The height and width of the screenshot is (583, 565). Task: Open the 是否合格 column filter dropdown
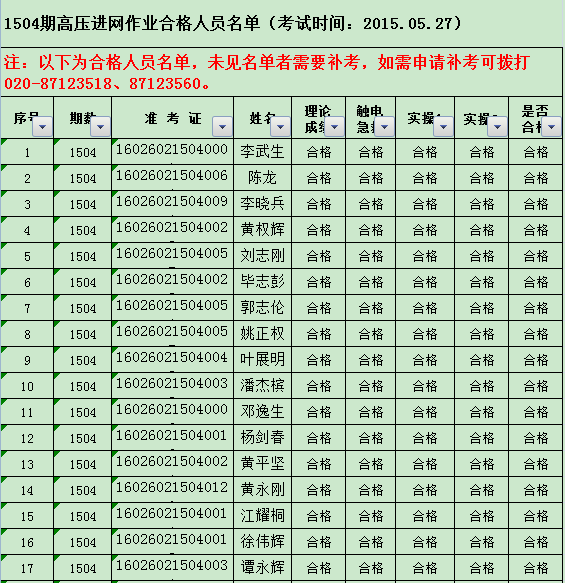551,127
